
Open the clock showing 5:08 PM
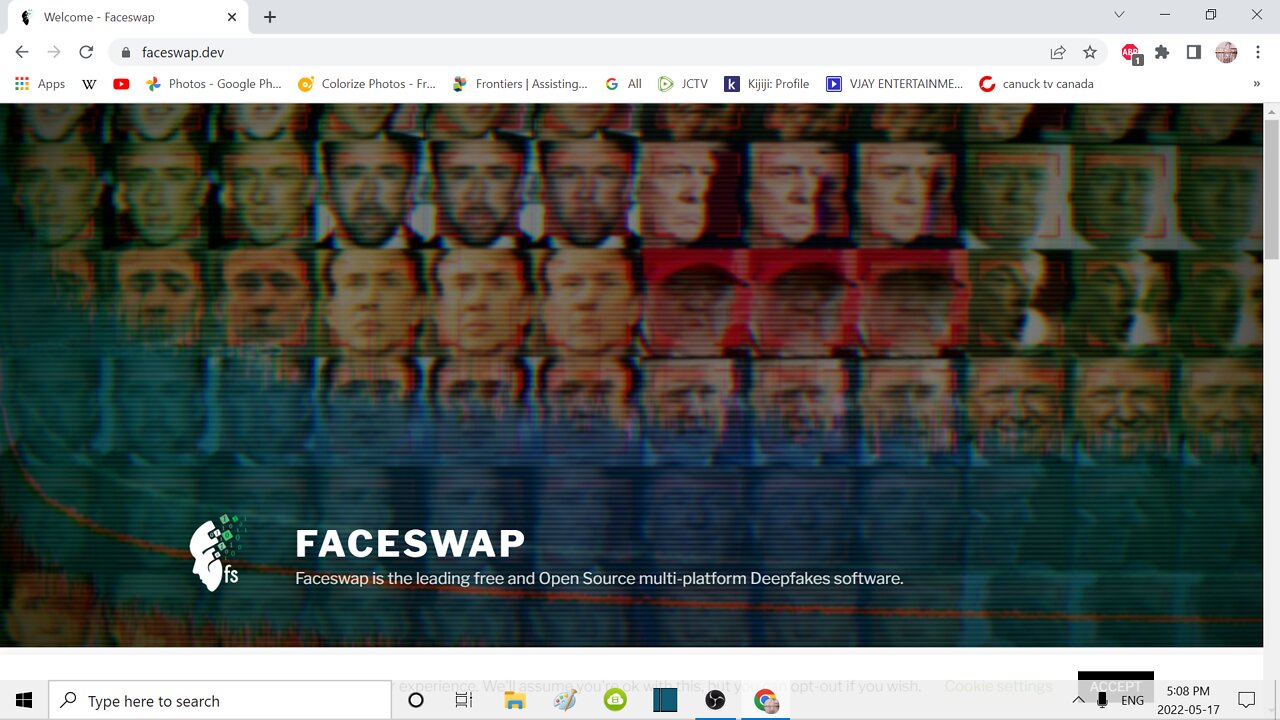point(1188,700)
